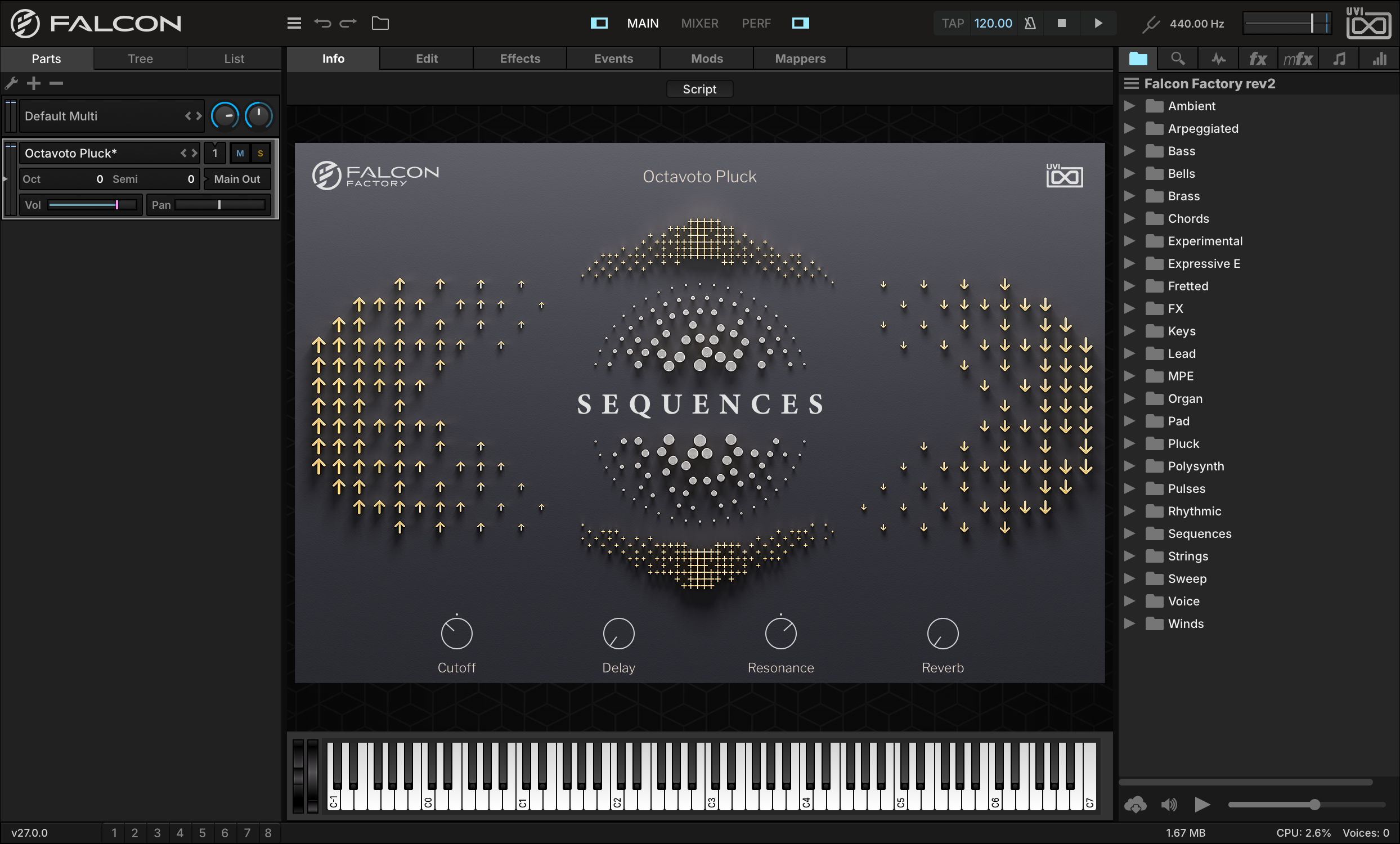
Task: Add a new part with plus icon
Action: pos(34,83)
